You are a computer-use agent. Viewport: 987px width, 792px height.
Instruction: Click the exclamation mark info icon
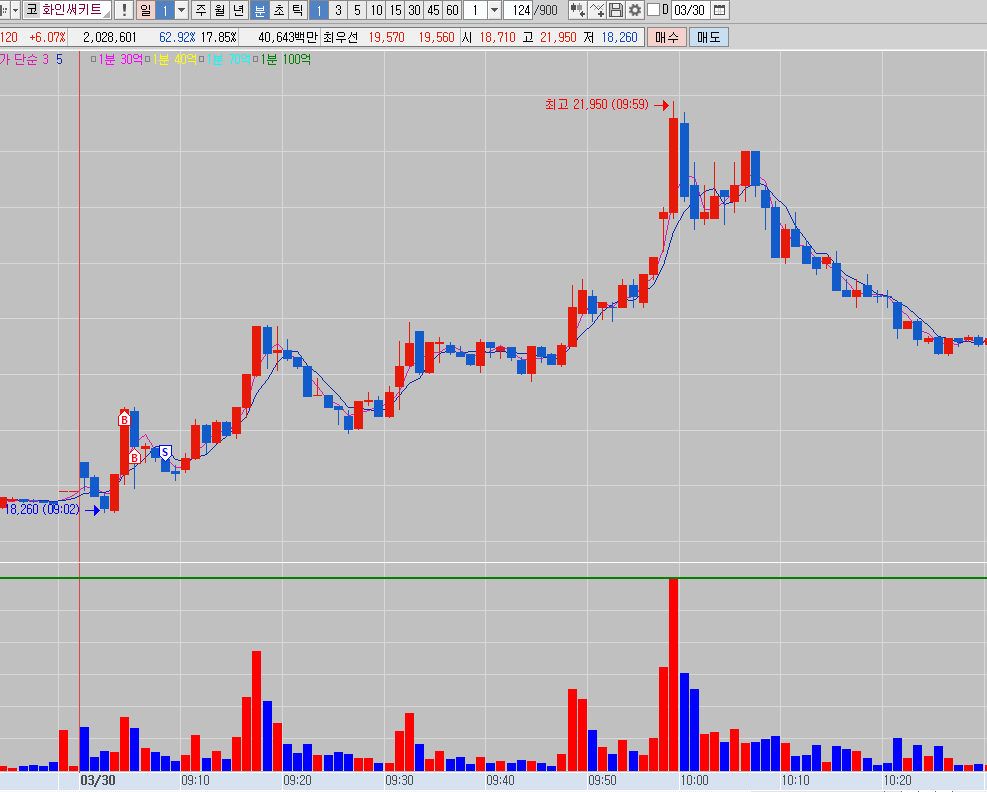click(x=123, y=10)
